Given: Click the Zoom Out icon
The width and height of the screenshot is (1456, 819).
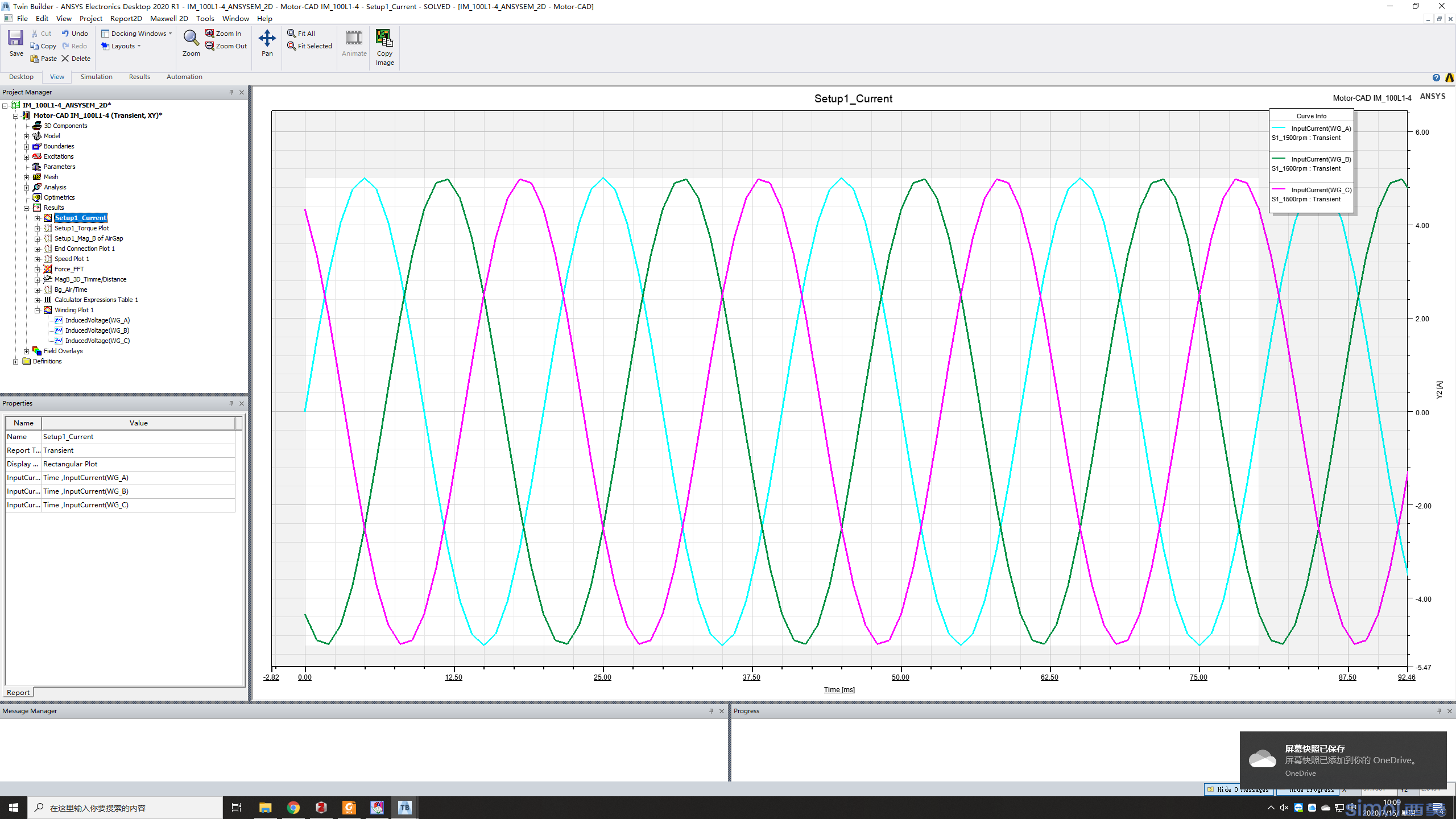Looking at the screenshot, I should [x=226, y=46].
